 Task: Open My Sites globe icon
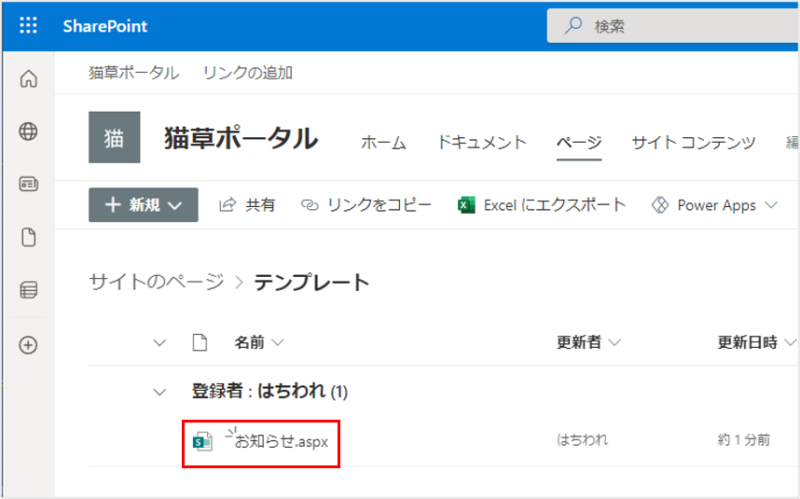[x=28, y=131]
